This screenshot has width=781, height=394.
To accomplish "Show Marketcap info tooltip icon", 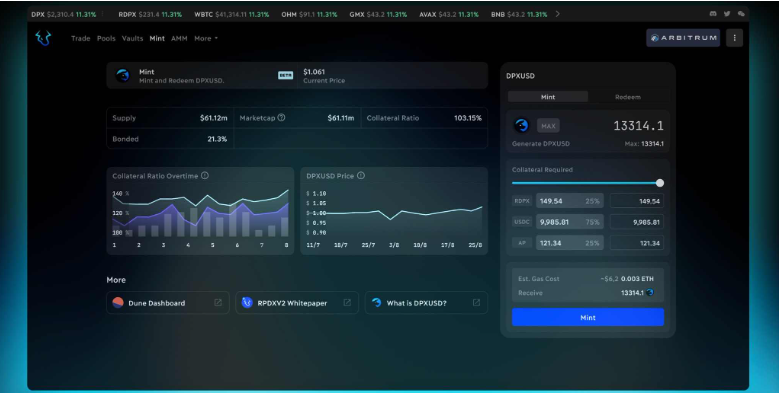I will click(x=281, y=118).
